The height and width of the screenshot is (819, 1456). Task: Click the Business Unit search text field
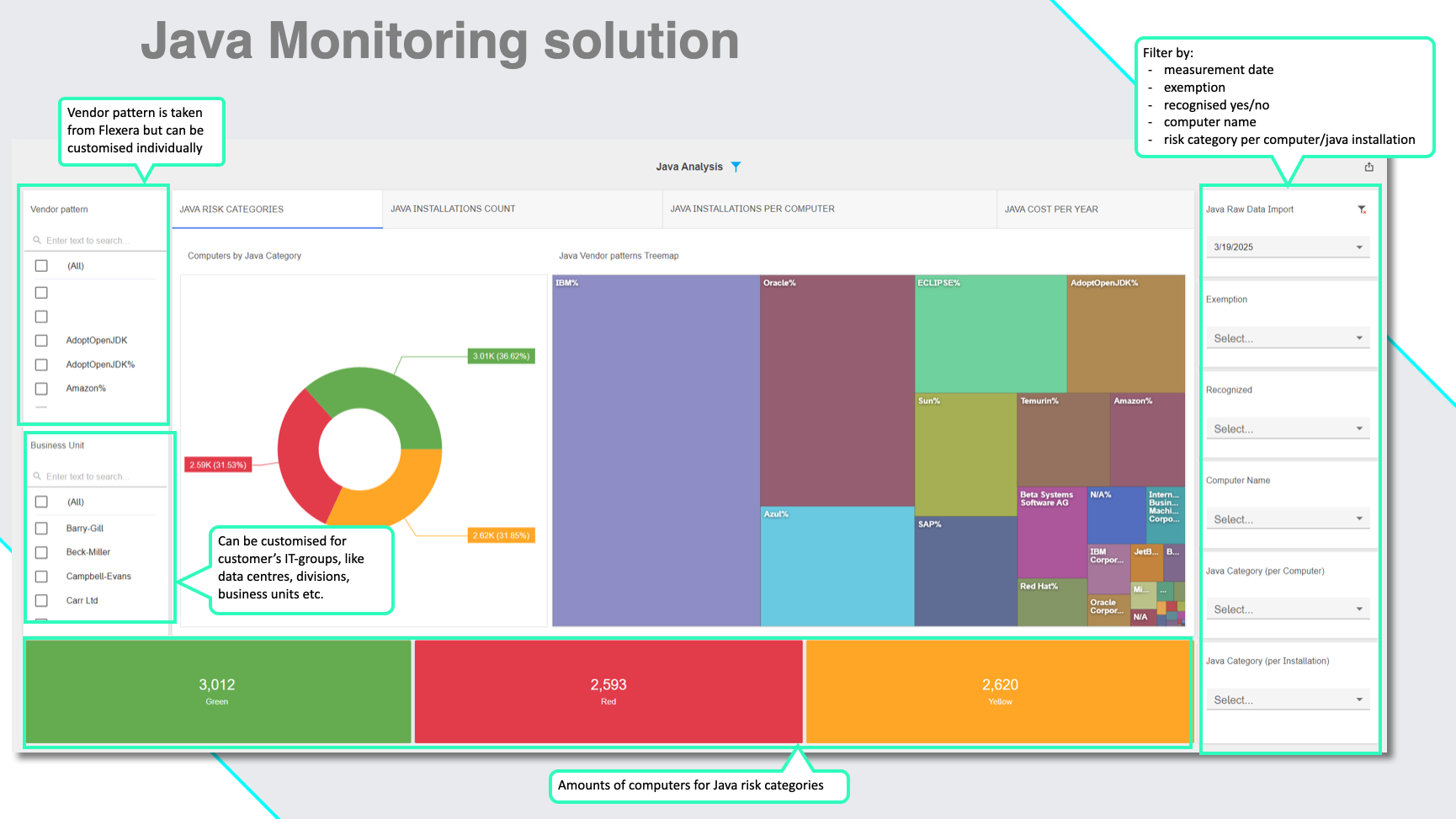pos(99,476)
